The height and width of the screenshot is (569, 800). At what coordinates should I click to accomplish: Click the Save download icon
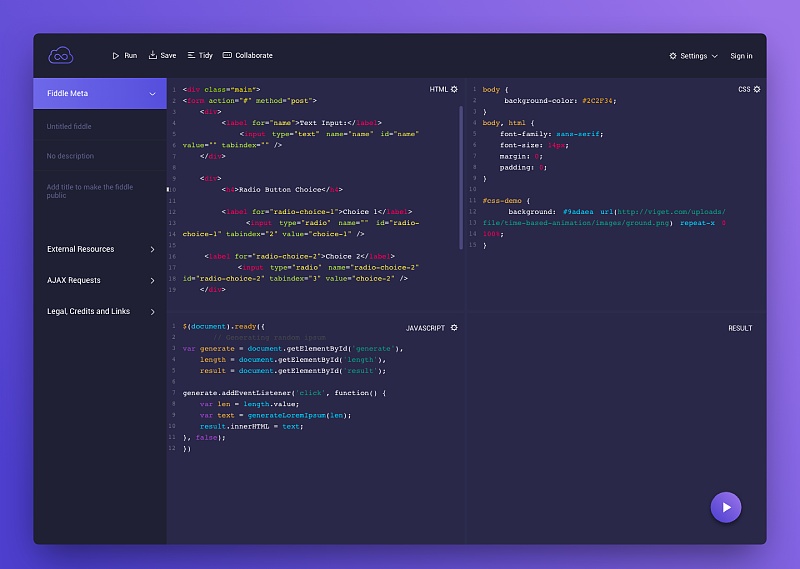153,55
